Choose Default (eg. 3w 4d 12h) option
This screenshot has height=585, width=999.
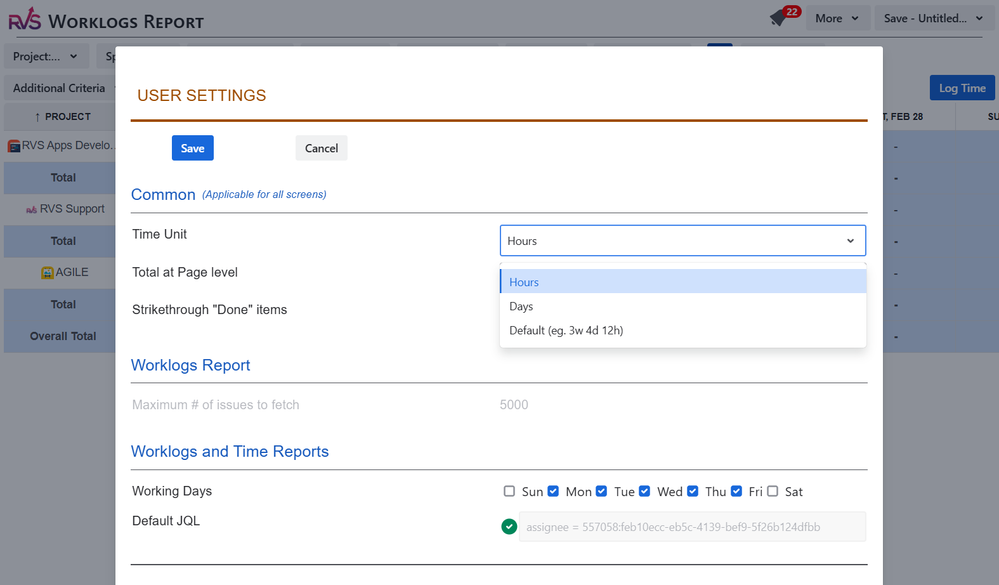click(683, 330)
